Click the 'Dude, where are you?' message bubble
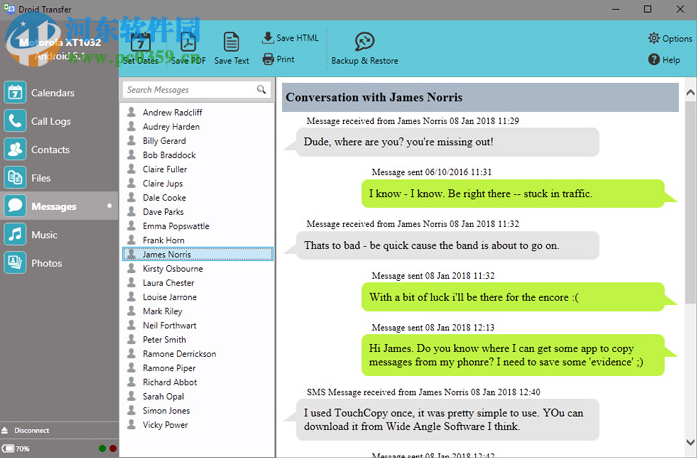Viewport: 699px width, 461px height. (447, 142)
